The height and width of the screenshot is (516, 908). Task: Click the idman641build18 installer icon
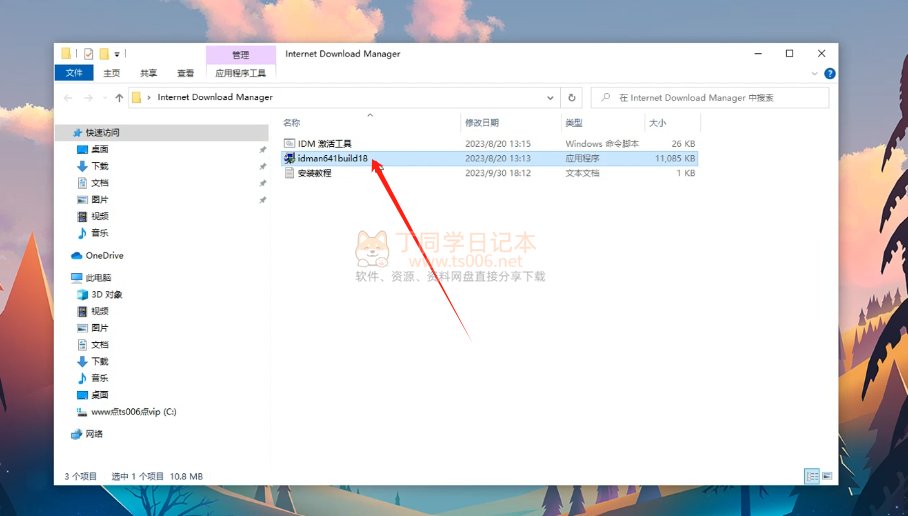click(290, 158)
